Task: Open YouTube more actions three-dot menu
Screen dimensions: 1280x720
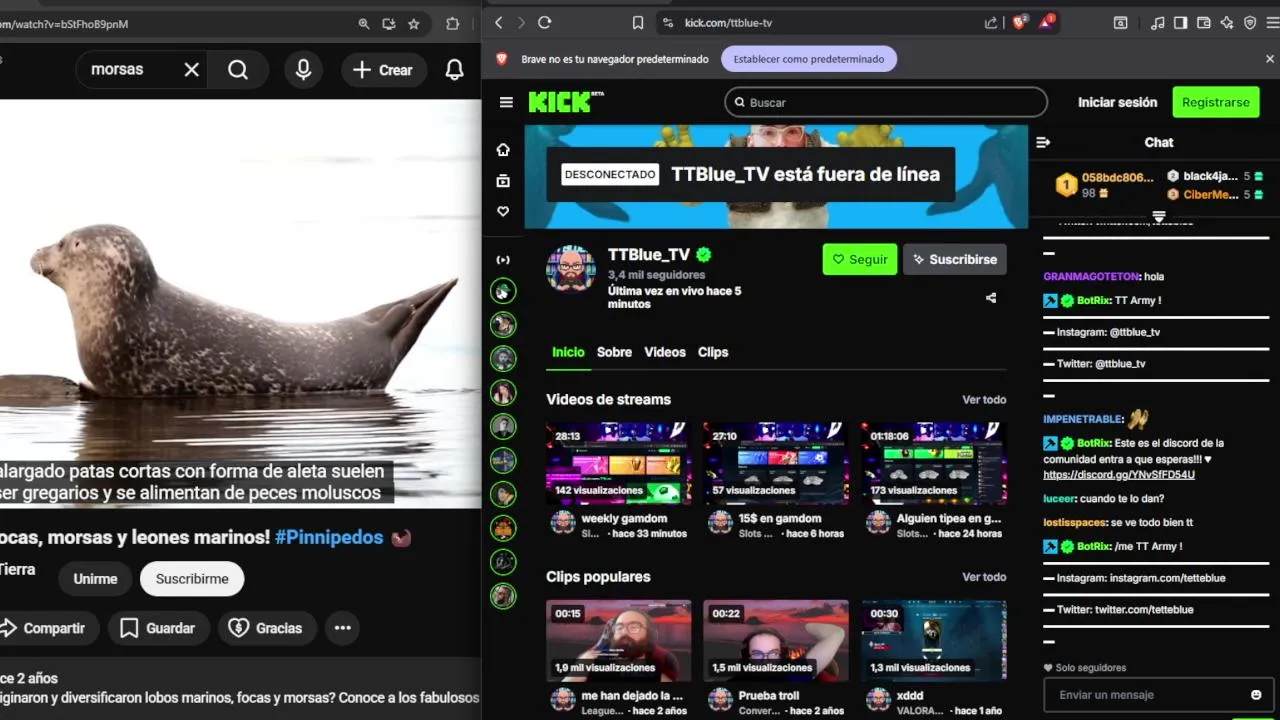Action: click(x=343, y=628)
